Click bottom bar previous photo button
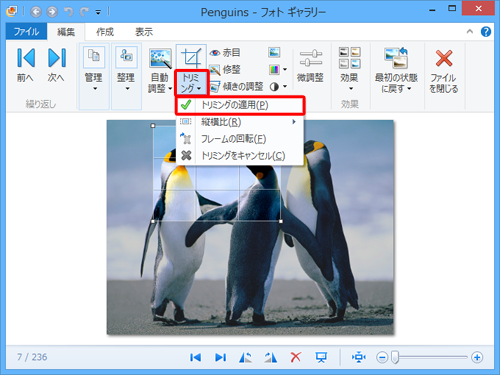This screenshot has width=500, height=375. click(195, 358)
